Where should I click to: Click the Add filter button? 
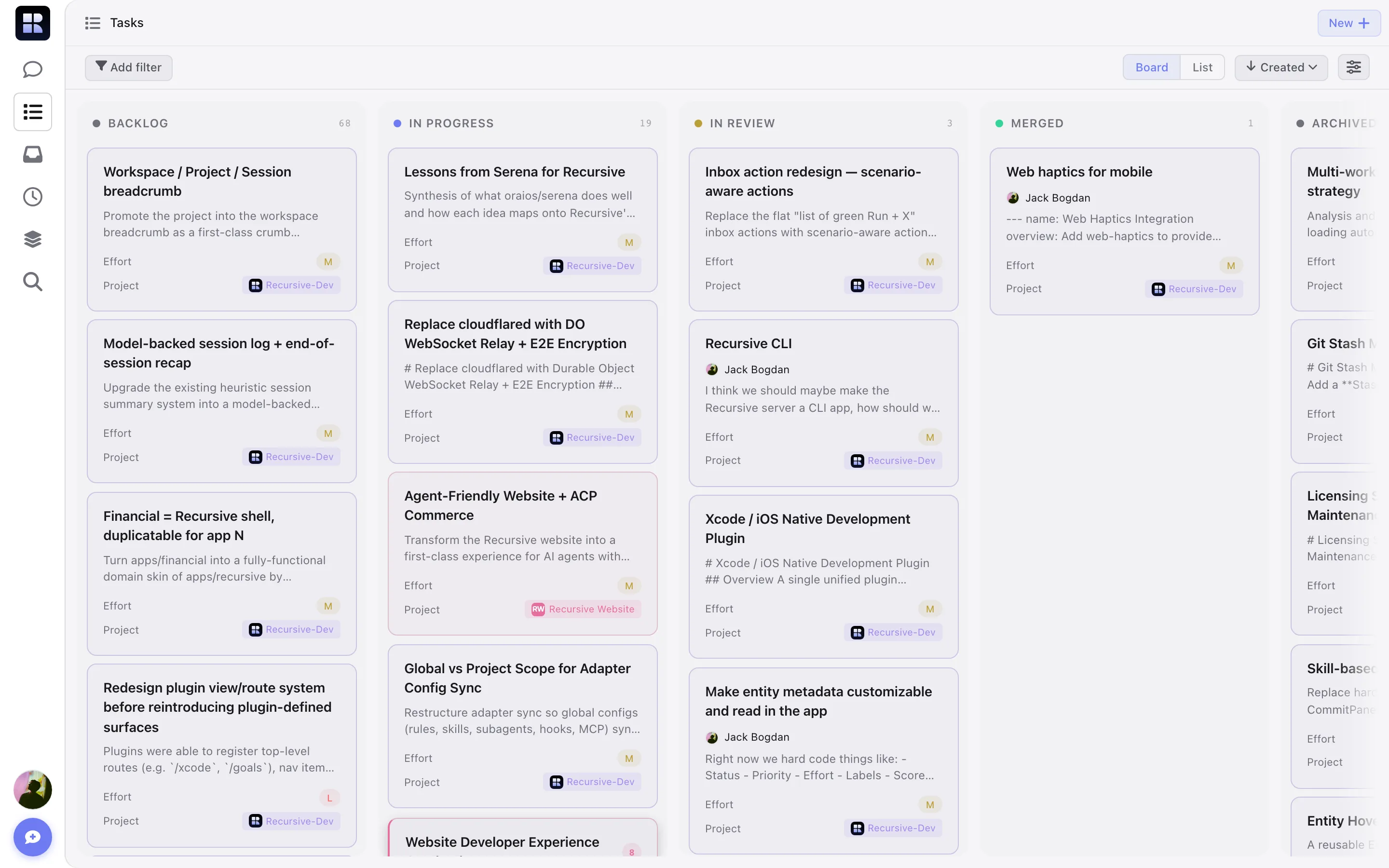(129, 67)
